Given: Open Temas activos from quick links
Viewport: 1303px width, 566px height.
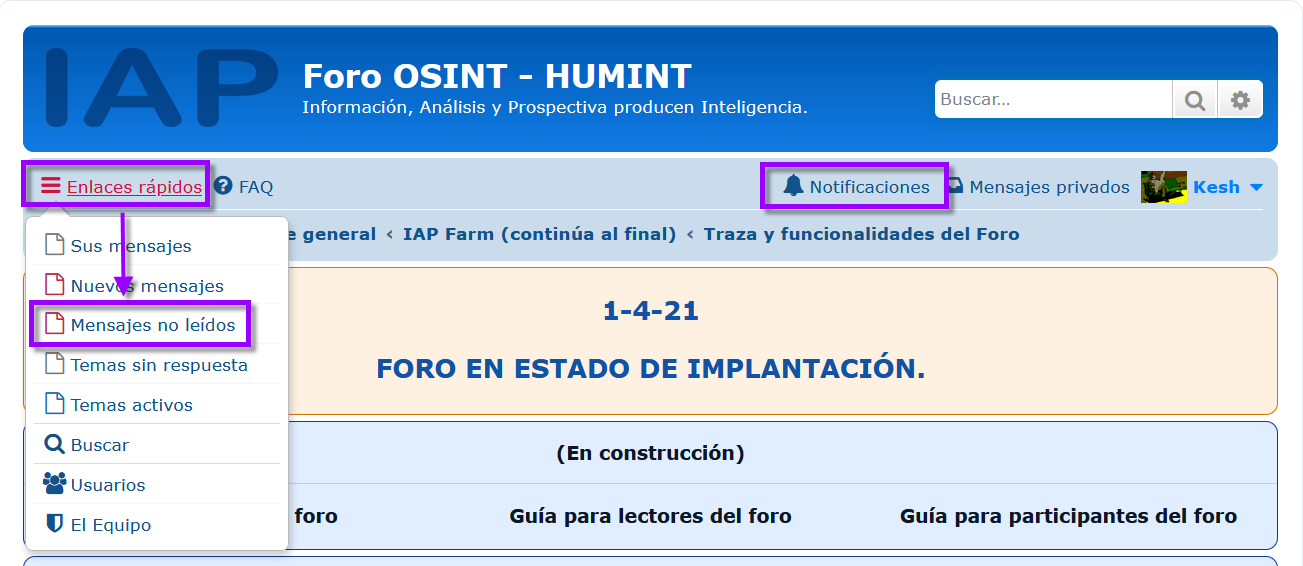Looking at the screenshot, I should click(131, 405).
